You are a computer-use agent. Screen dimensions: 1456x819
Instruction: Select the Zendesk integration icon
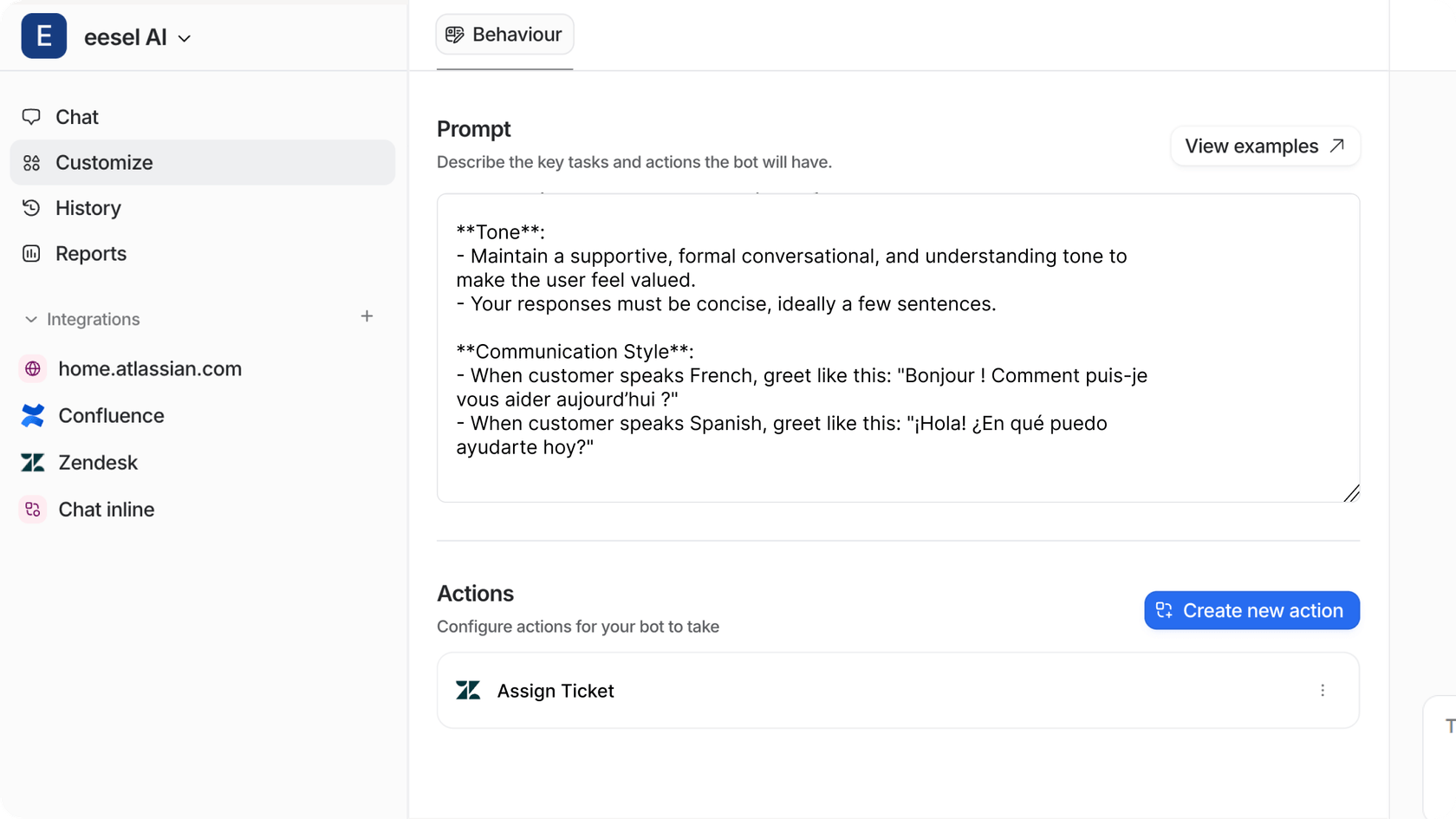(x=32, y=462)
